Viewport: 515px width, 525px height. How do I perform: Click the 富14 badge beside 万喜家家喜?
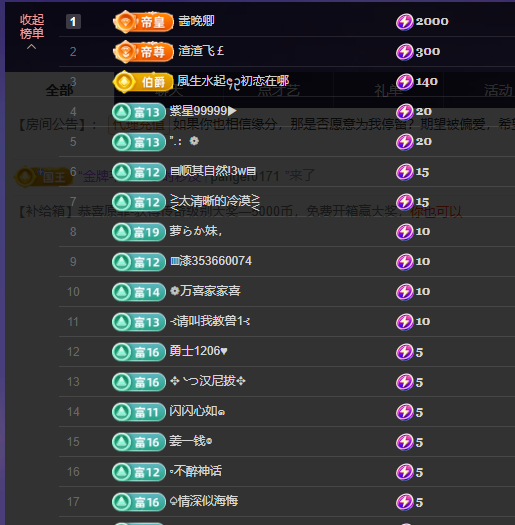[x=139, y=292]
